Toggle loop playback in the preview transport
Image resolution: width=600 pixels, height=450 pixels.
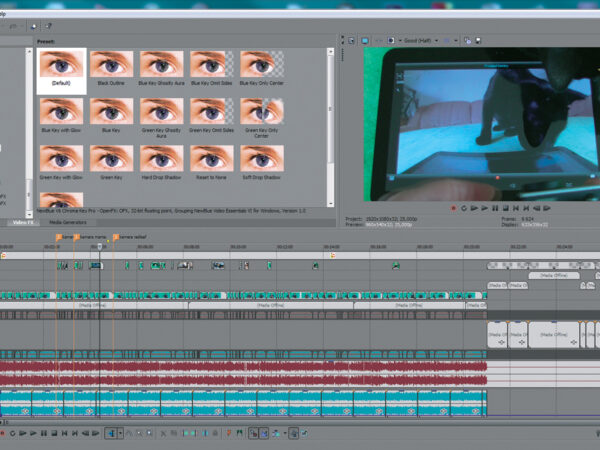462,208
